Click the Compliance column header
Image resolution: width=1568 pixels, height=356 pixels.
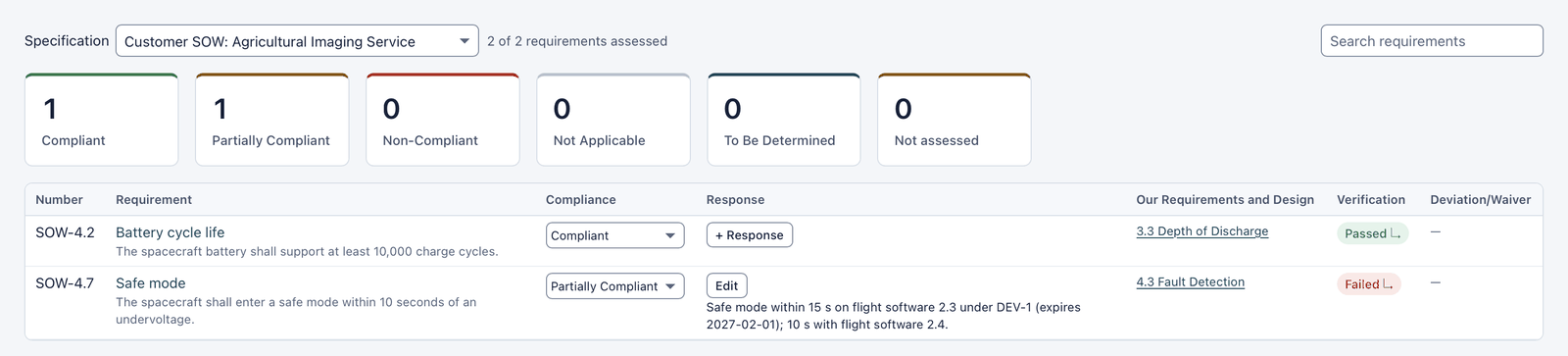tap(581, 200)
